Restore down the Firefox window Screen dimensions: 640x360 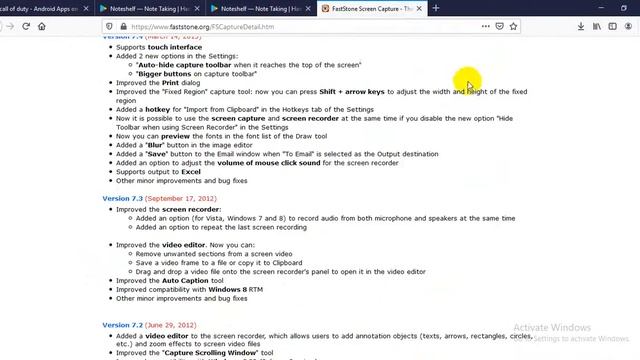click(x=624, y=8)
